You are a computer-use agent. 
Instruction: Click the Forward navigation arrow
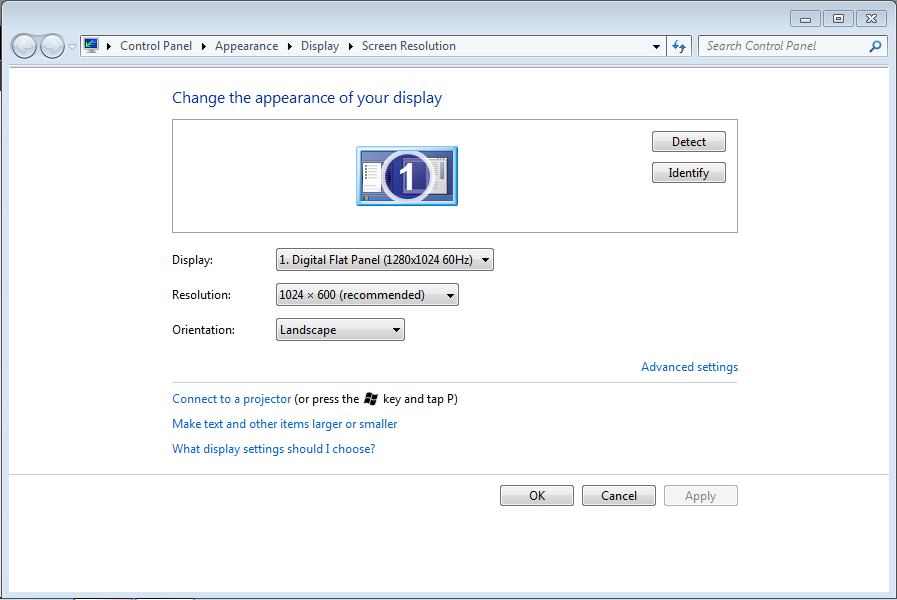coord(53,46)
